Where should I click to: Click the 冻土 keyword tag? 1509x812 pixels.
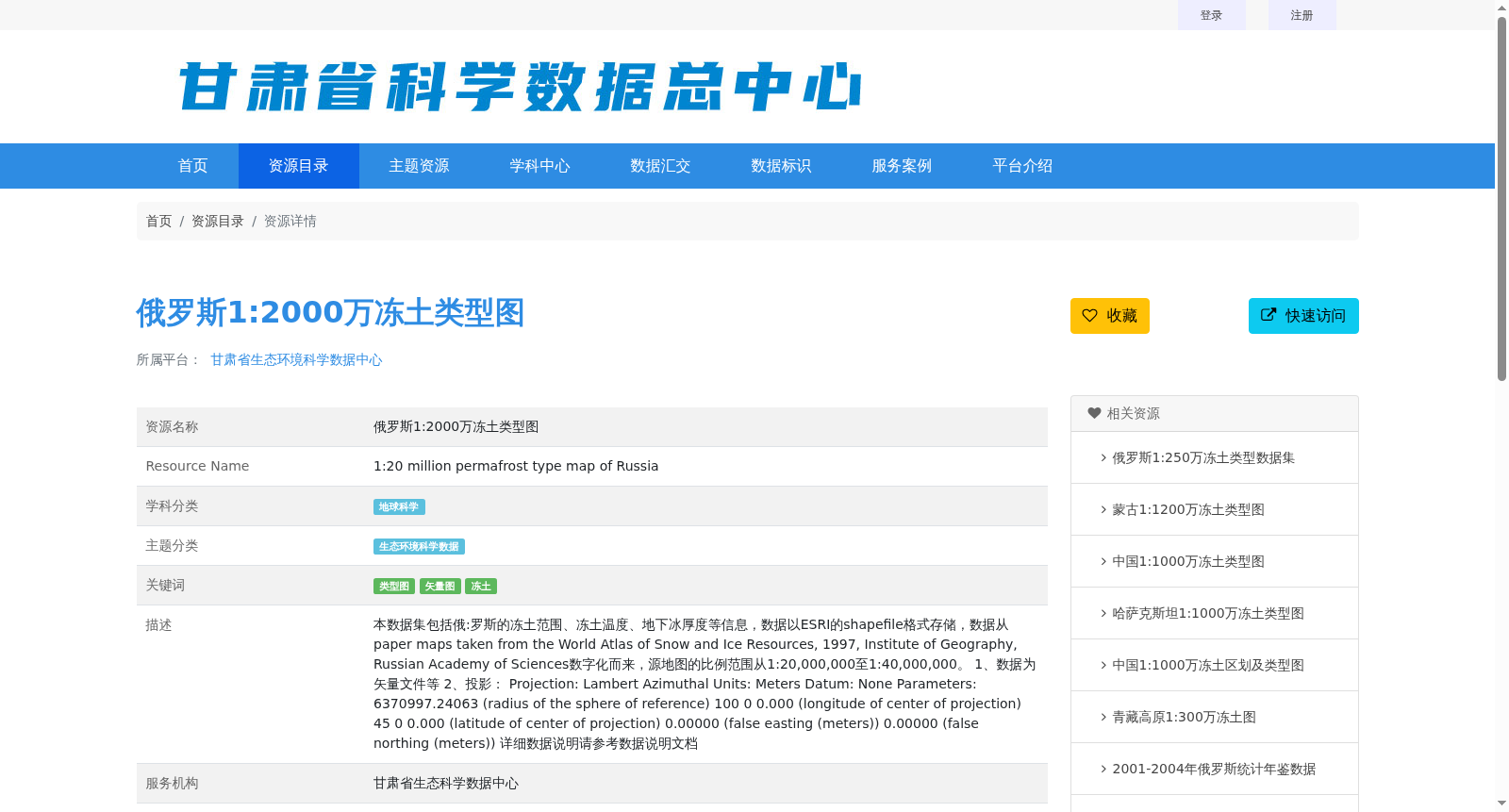[x=481, y=587]
